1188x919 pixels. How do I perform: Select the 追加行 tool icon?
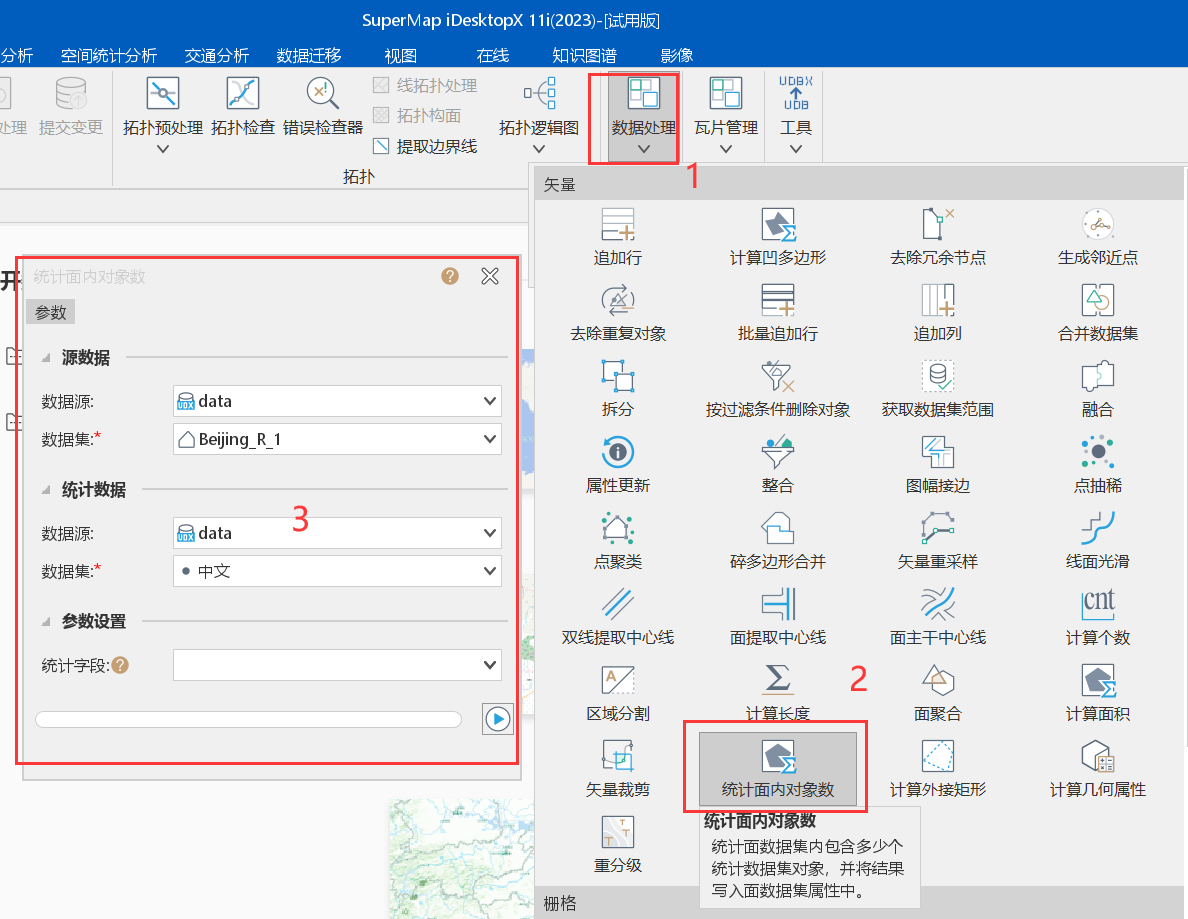tap(617, 225)
